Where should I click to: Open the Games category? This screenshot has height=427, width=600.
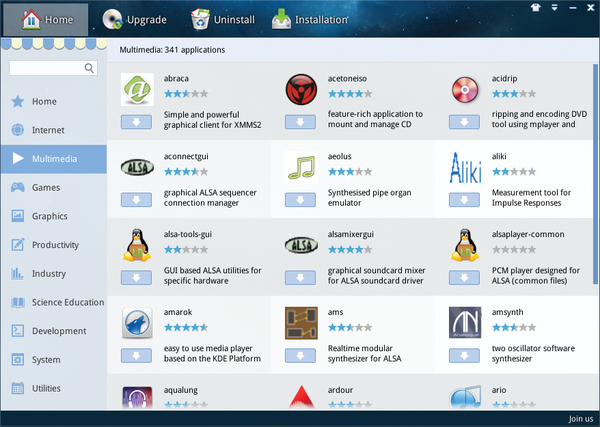tap(54, 187)
